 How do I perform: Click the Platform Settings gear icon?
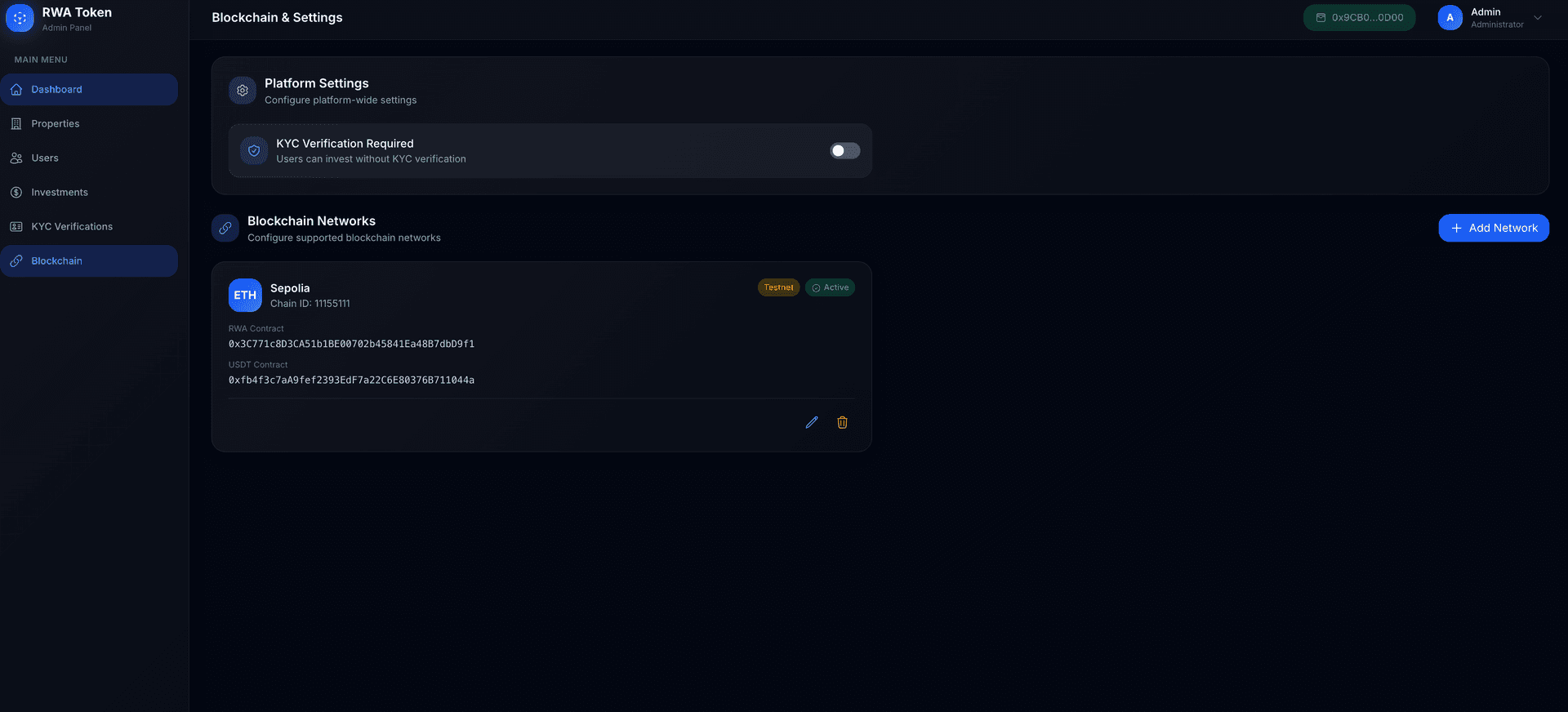point(243,91)
